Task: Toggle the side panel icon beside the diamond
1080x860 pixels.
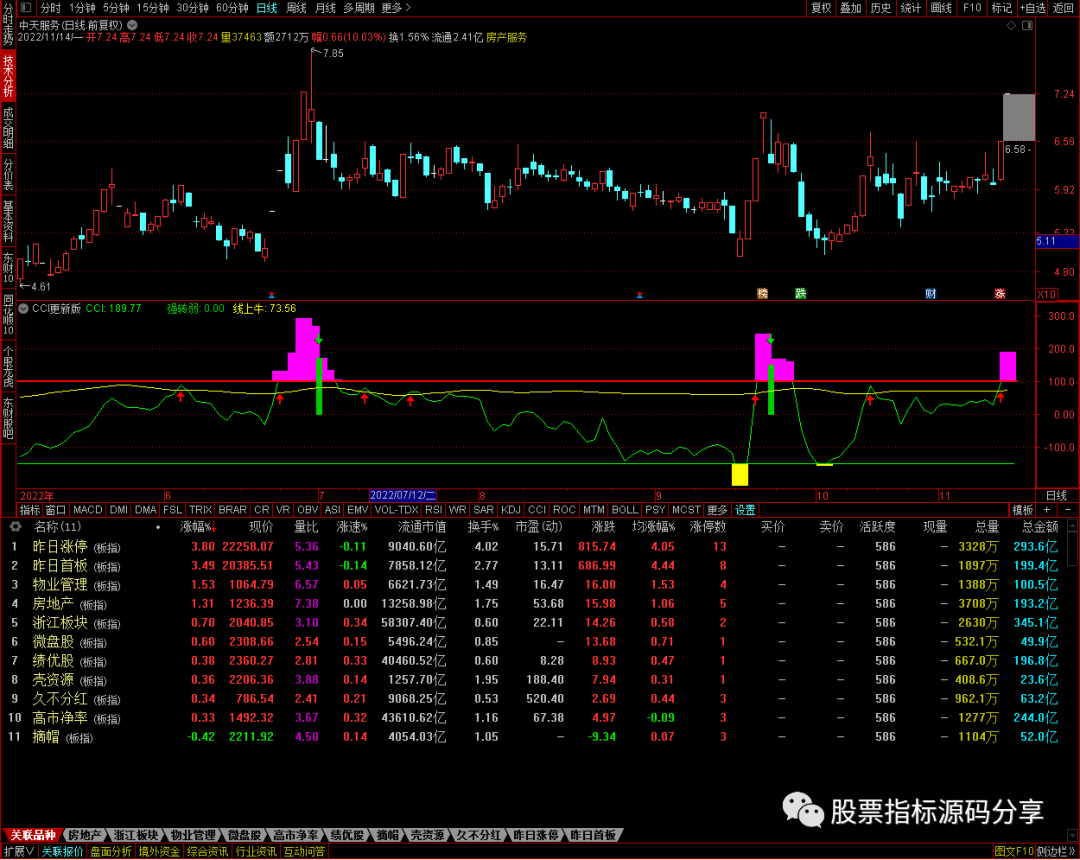Action: [x=1027, y=25]
